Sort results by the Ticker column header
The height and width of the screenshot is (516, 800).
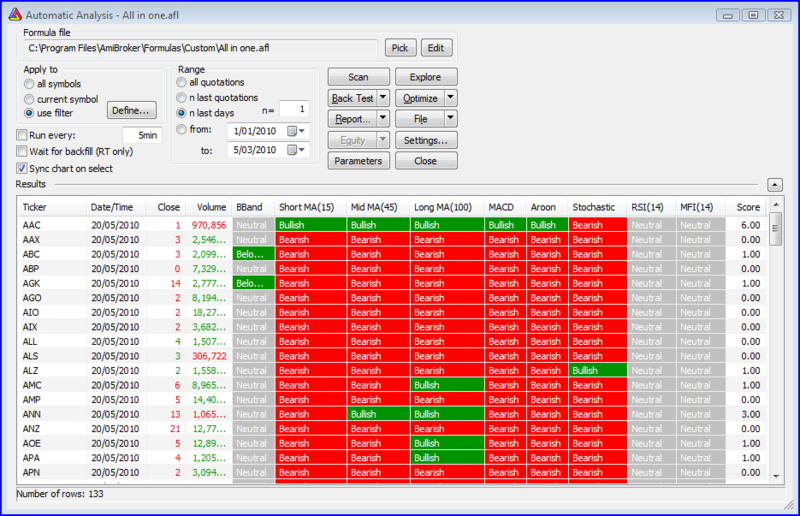tap(52, 207)
